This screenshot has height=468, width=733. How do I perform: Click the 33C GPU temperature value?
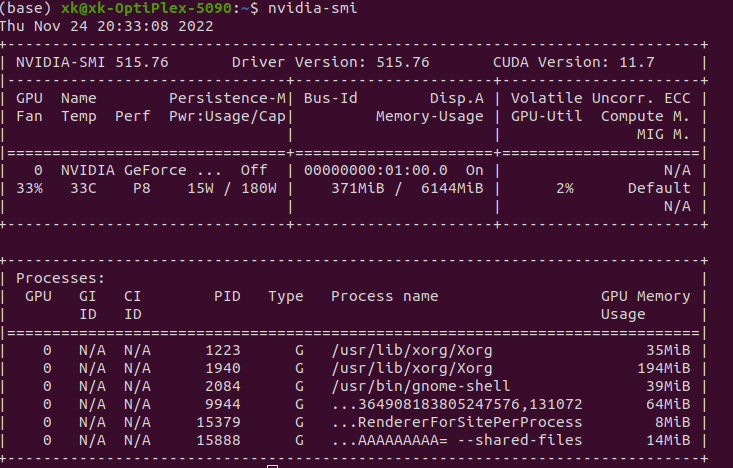coord(83,188)
